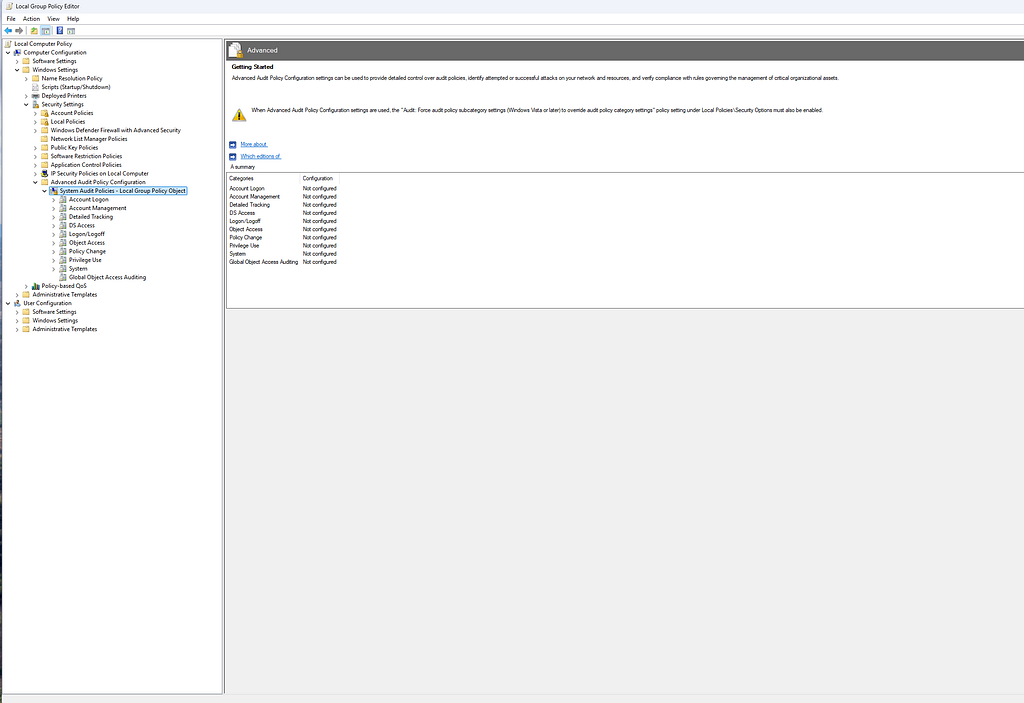Click the arrow icon beside Which editions of

pos(232,157)
